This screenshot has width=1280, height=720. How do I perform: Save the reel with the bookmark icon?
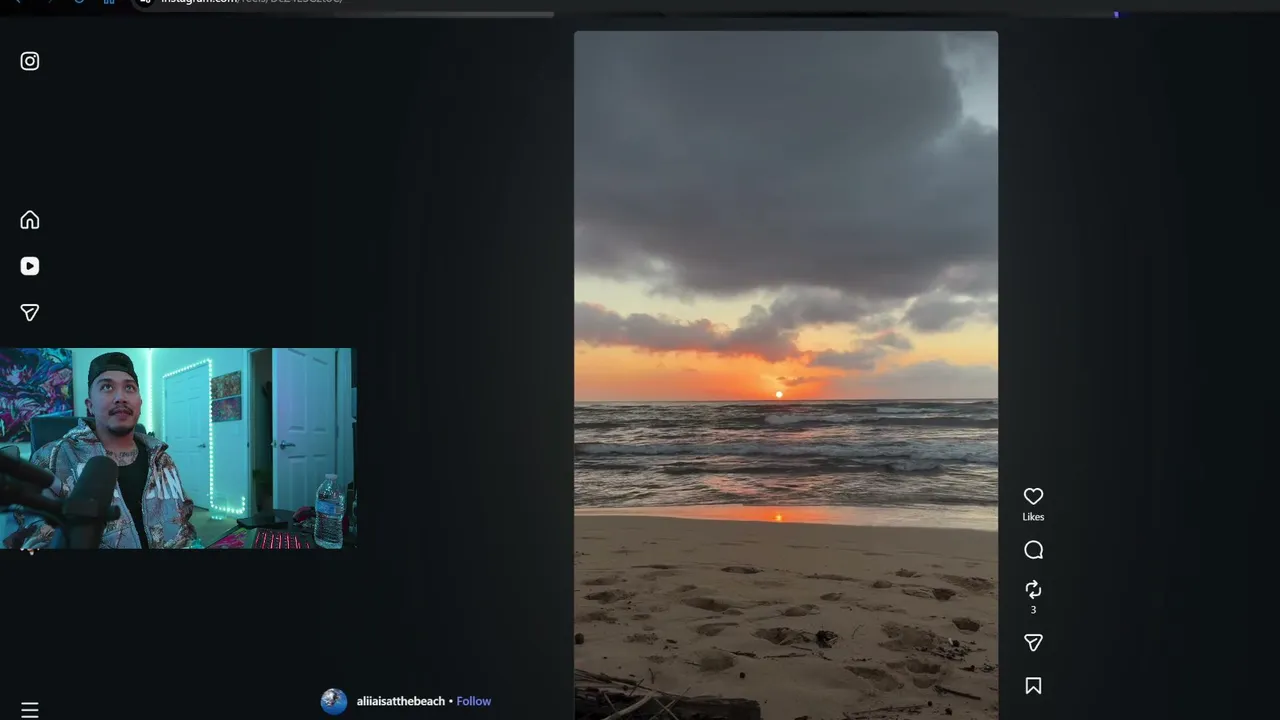(x=1033, y=686)
